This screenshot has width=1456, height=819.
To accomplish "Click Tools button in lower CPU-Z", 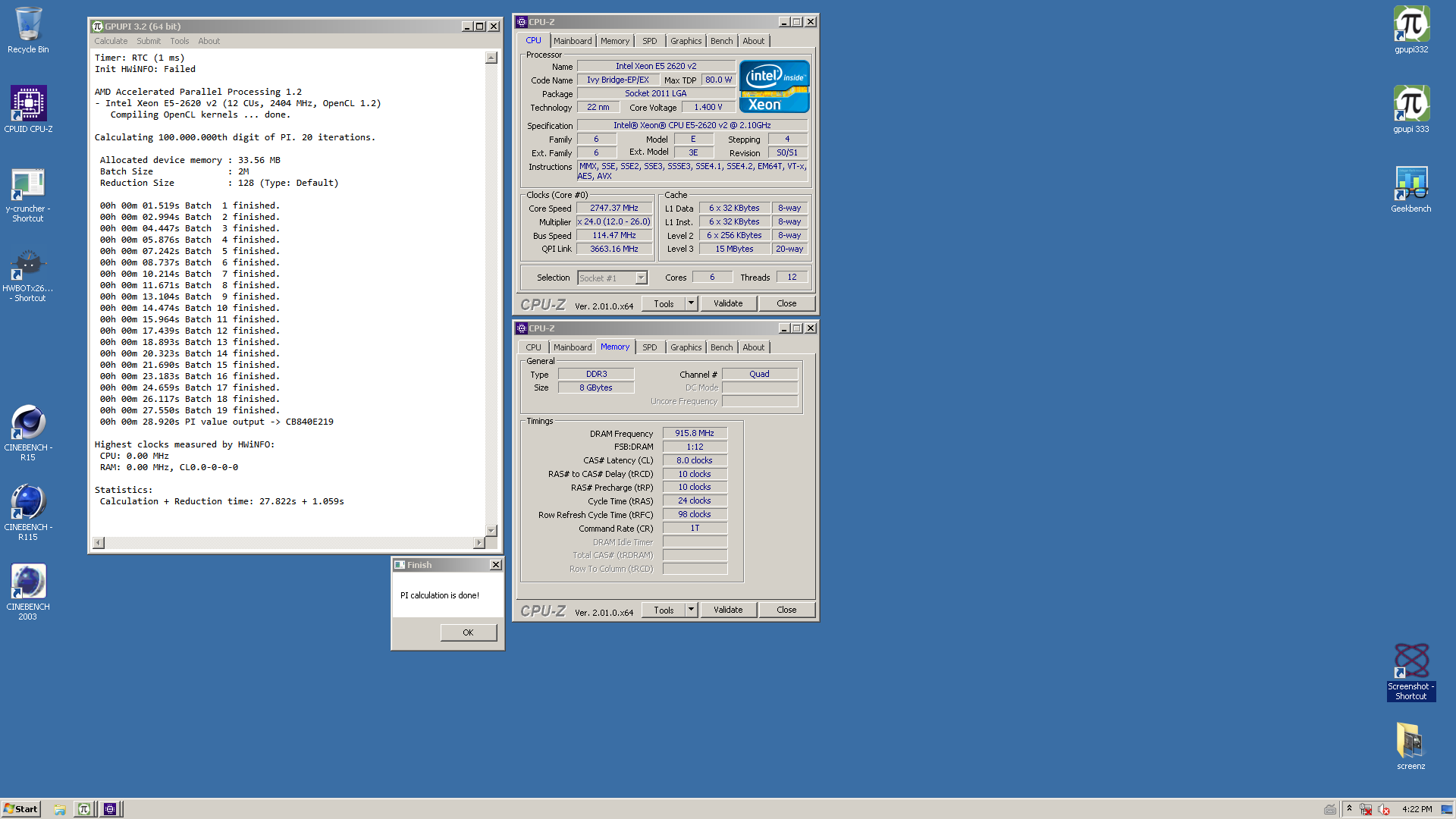I will coord(664,610).
